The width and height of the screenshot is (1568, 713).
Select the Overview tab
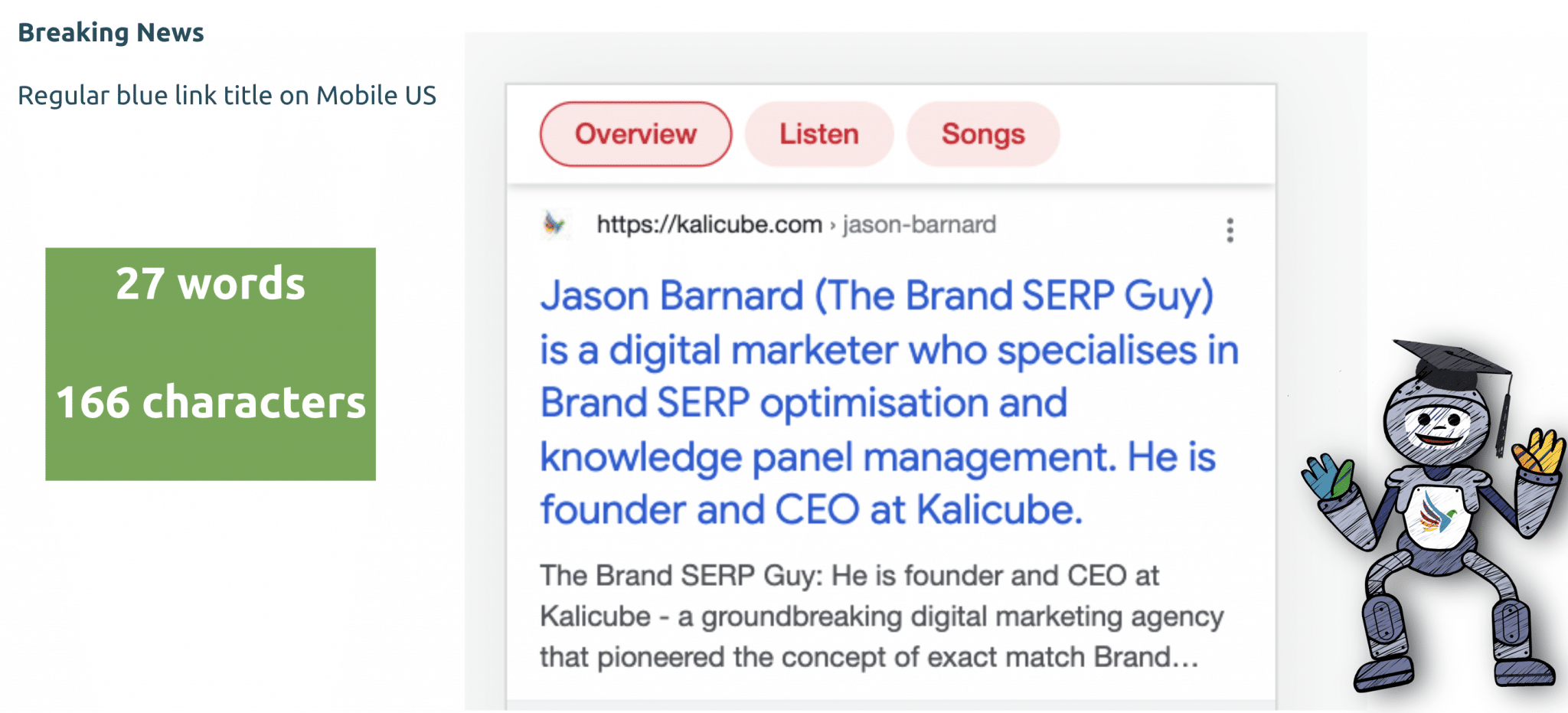635,134
